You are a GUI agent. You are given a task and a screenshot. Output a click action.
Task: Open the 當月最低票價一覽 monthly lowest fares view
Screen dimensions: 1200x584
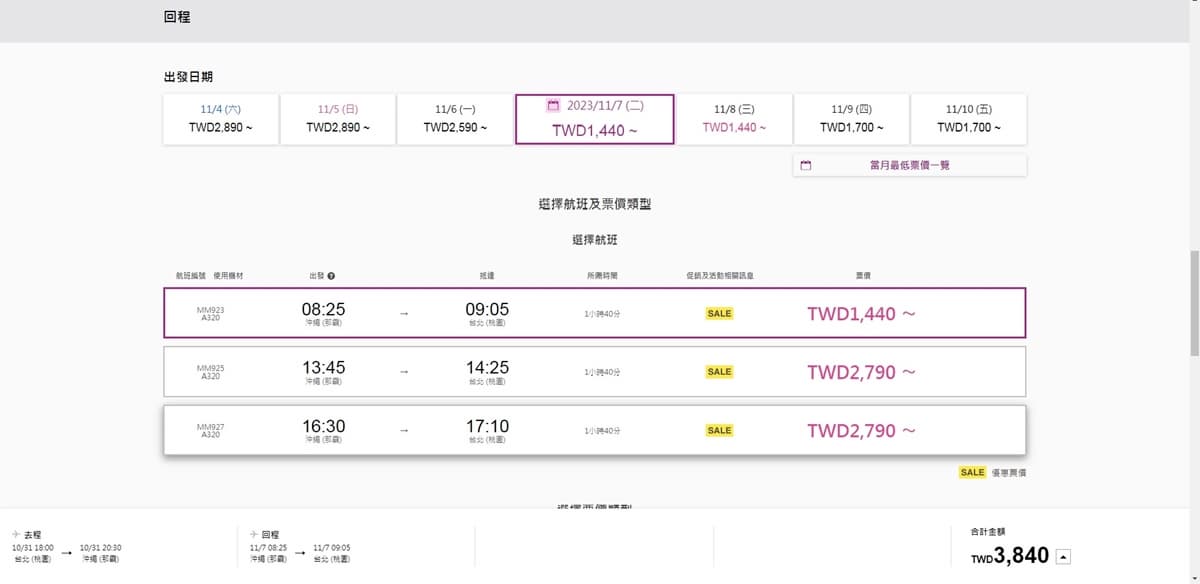click(x=910, y=165)
